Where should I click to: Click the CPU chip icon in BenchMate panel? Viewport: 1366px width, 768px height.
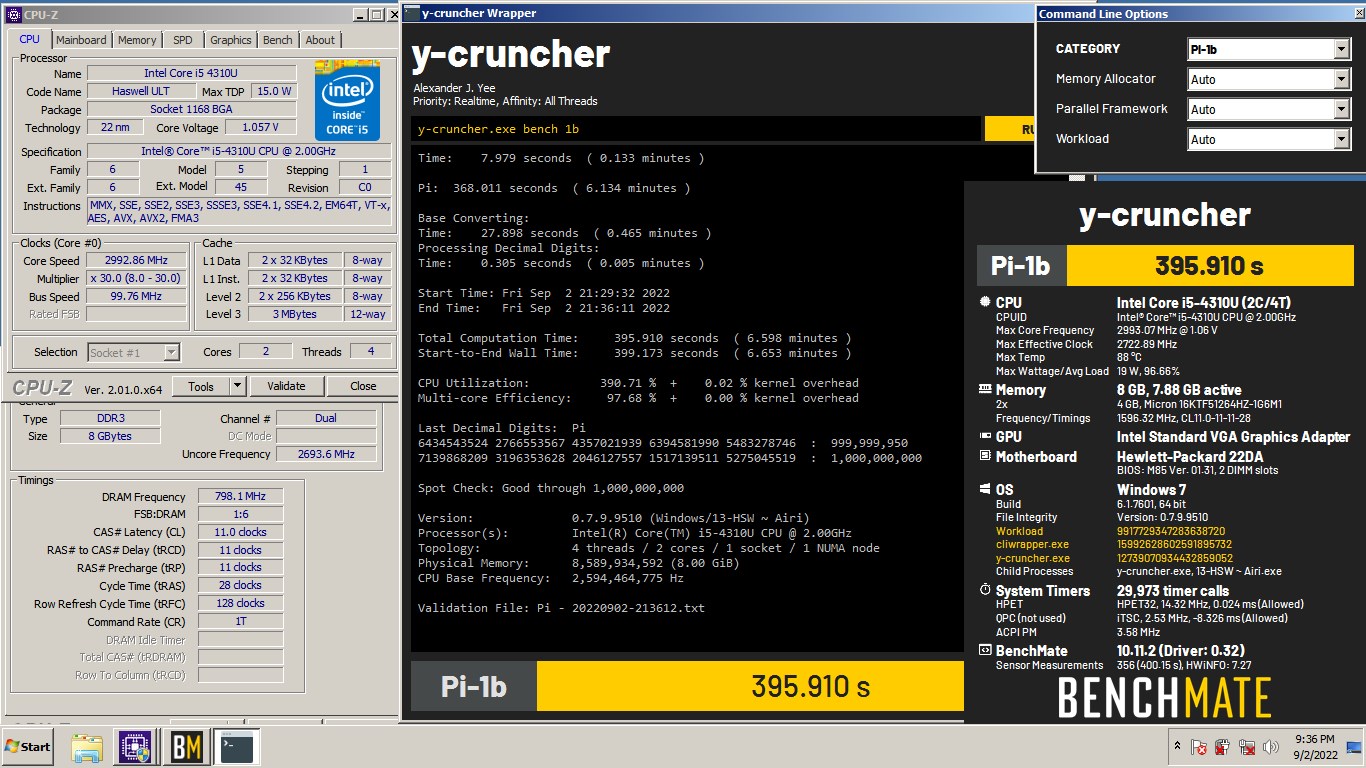click(x=984, y=302)
